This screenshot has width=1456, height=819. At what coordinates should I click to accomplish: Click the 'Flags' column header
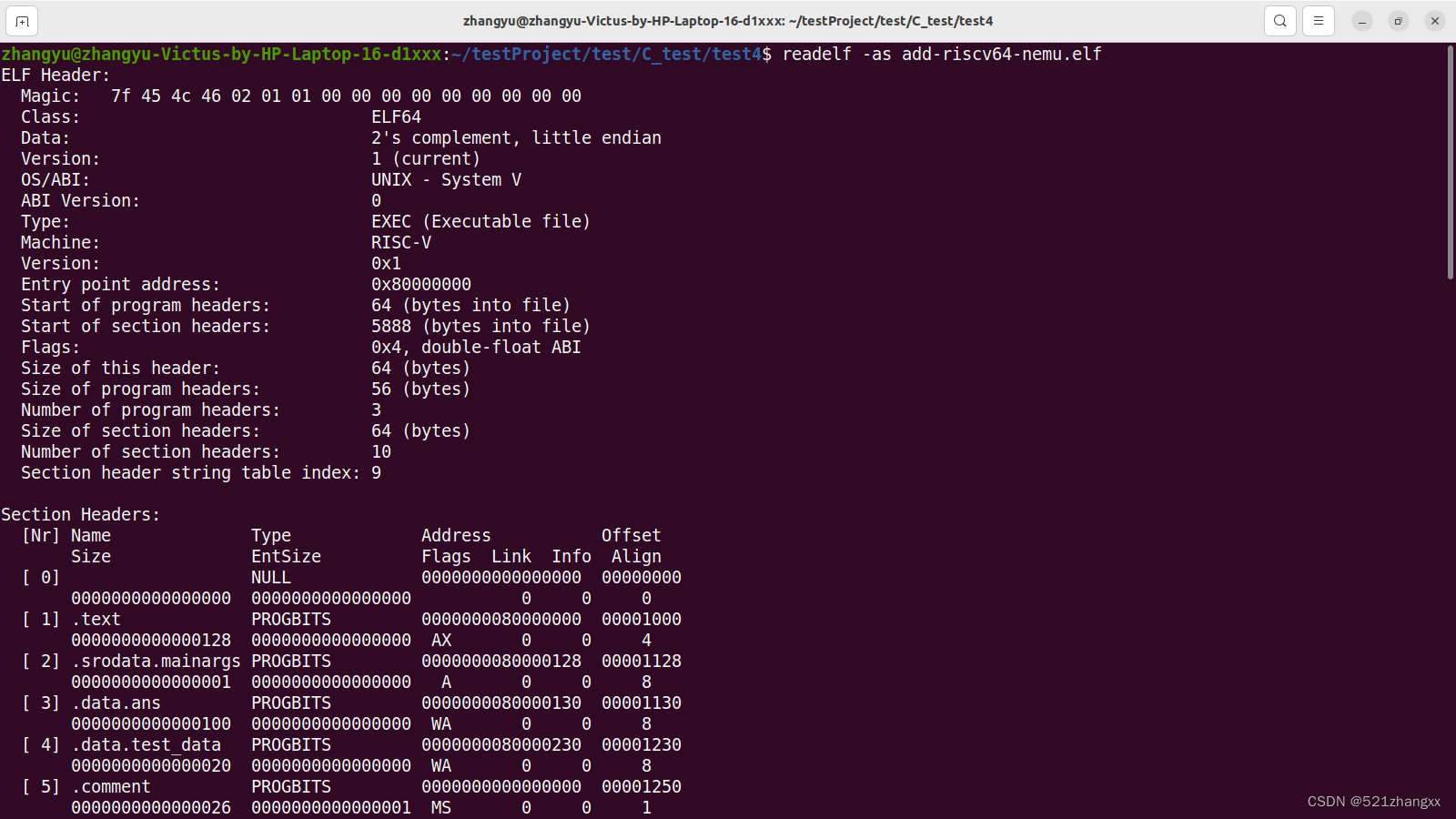coord(446,556)
